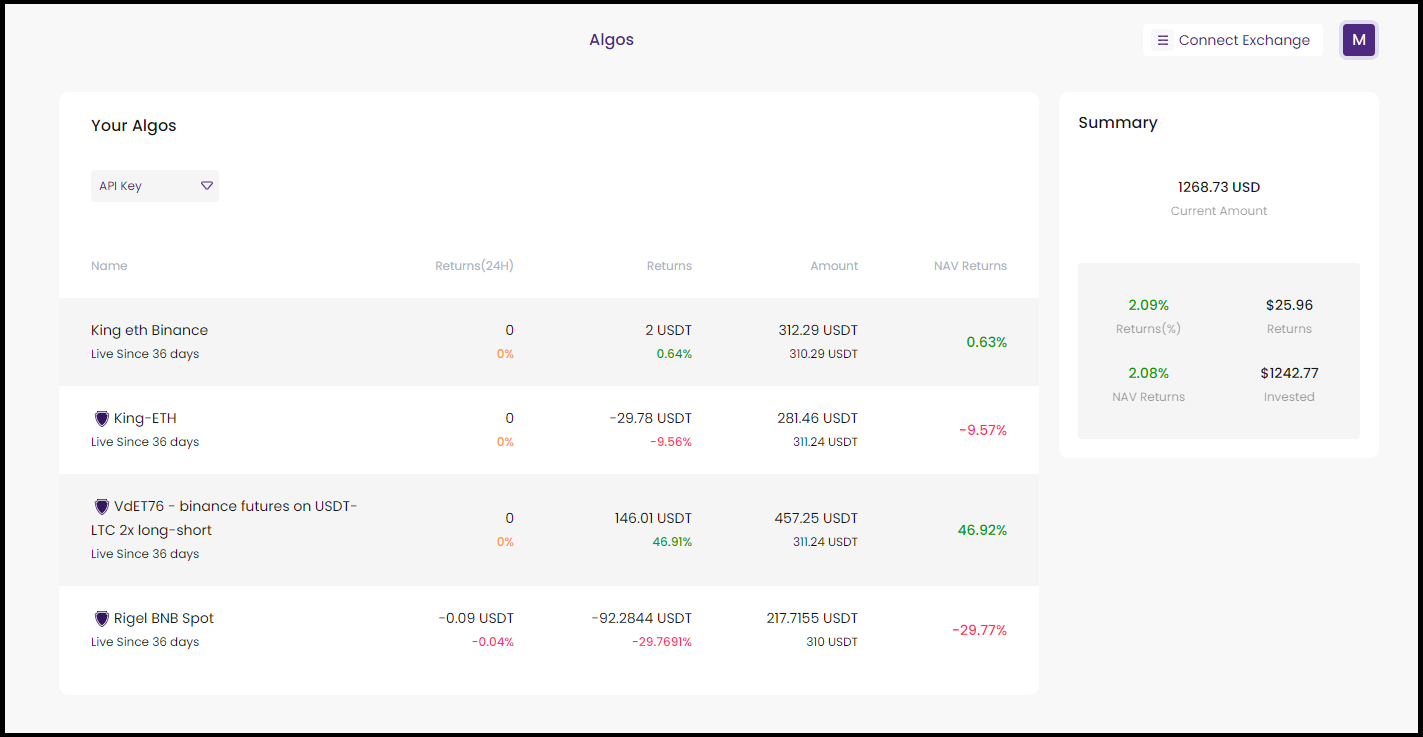Click the Amount column header
The width and height of the screenshot is (1423, 737).
click(x=834, y=266)
